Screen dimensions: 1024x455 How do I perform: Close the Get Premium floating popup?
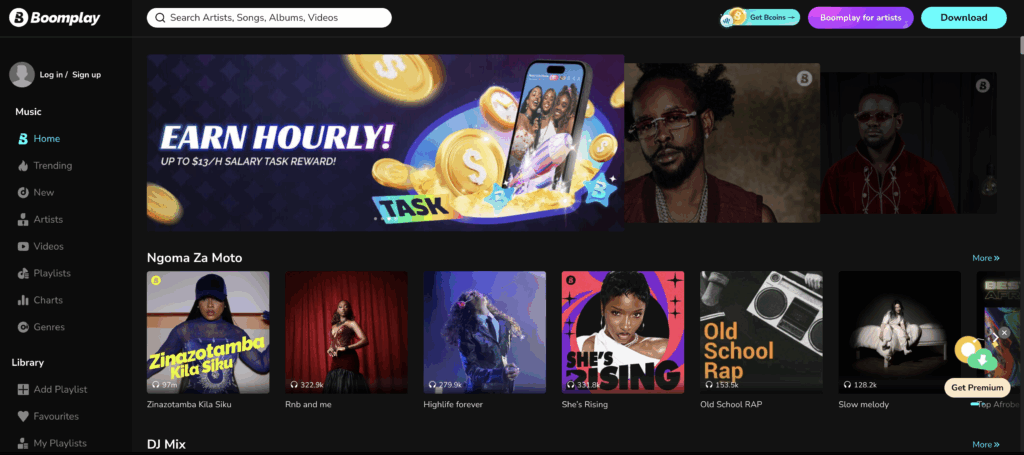pyautogui.click(x=1004, y=333)
